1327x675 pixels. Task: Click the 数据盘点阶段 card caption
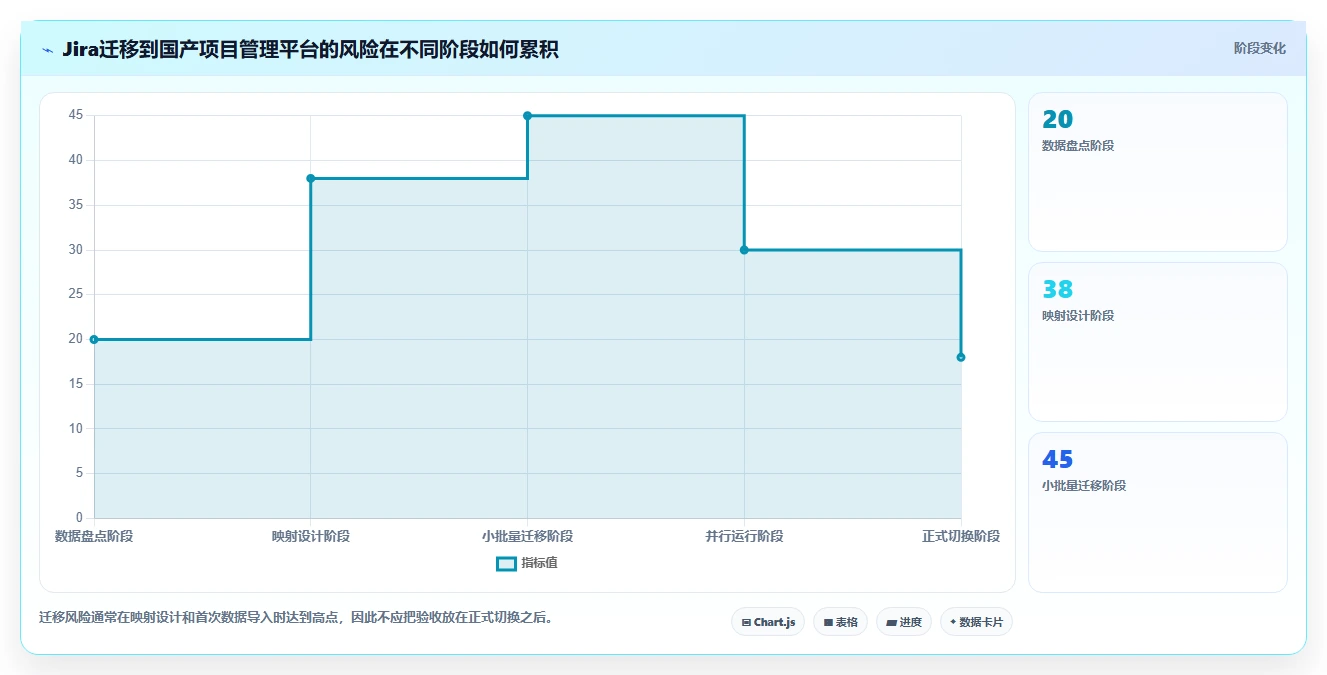click(x=1078, y=146)
